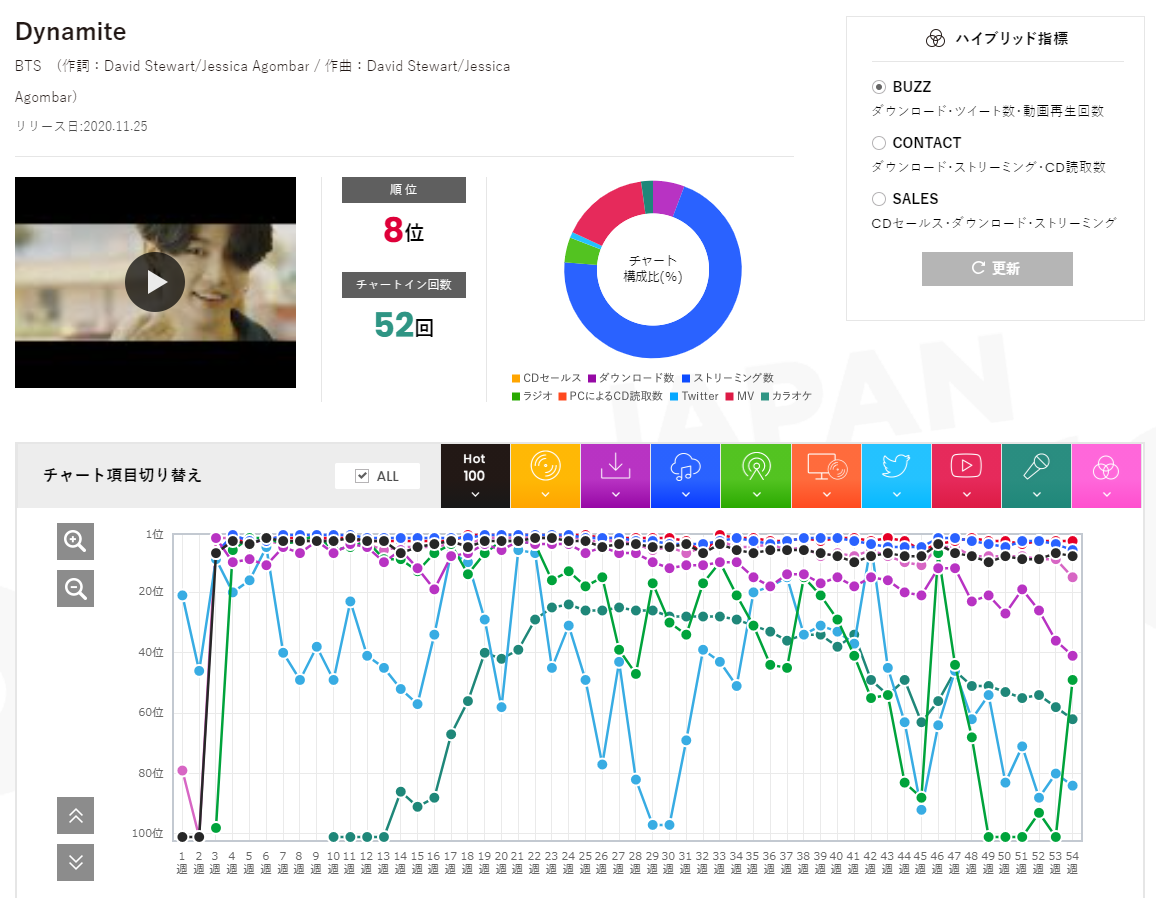Select the SALES hybrid indicator radio button
This screenshot has height=898, width=1156.
[x=879, y=199]
